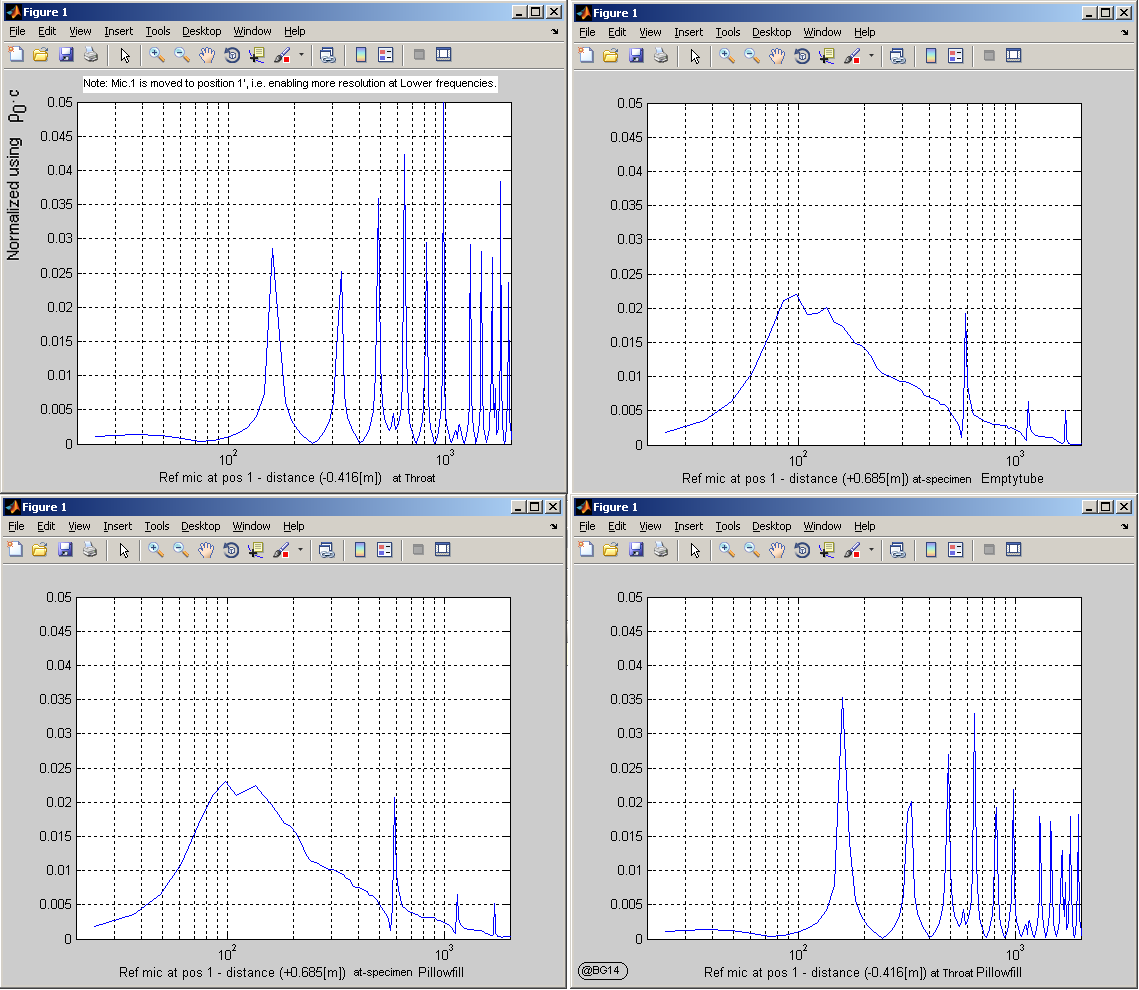Click dock arrow in the 'at Throat Pillowfill' figure menu bar
This screenshot has height=990, width=1139.
click(1125, 526)
